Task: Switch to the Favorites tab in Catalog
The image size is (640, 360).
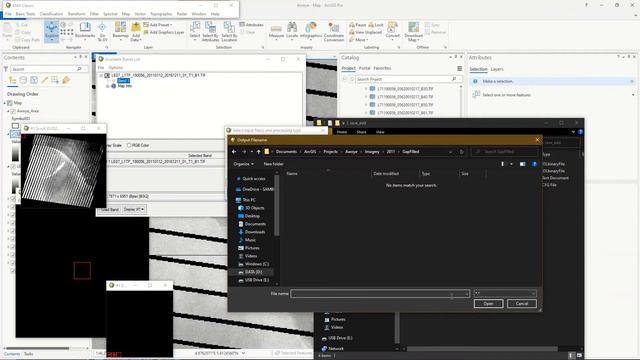Action: pos(382,68)
